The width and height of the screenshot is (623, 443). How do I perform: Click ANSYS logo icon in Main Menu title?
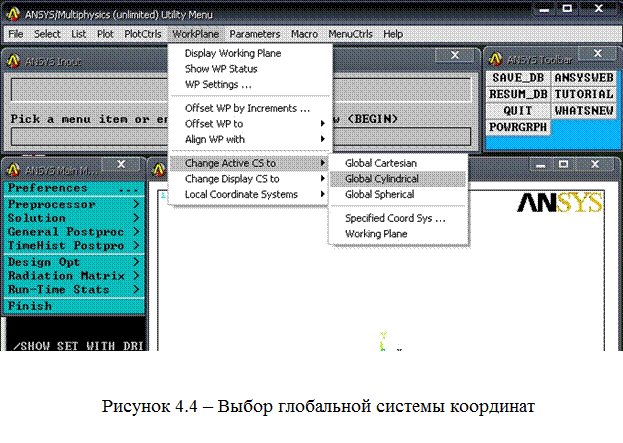(x=13, y=170)
